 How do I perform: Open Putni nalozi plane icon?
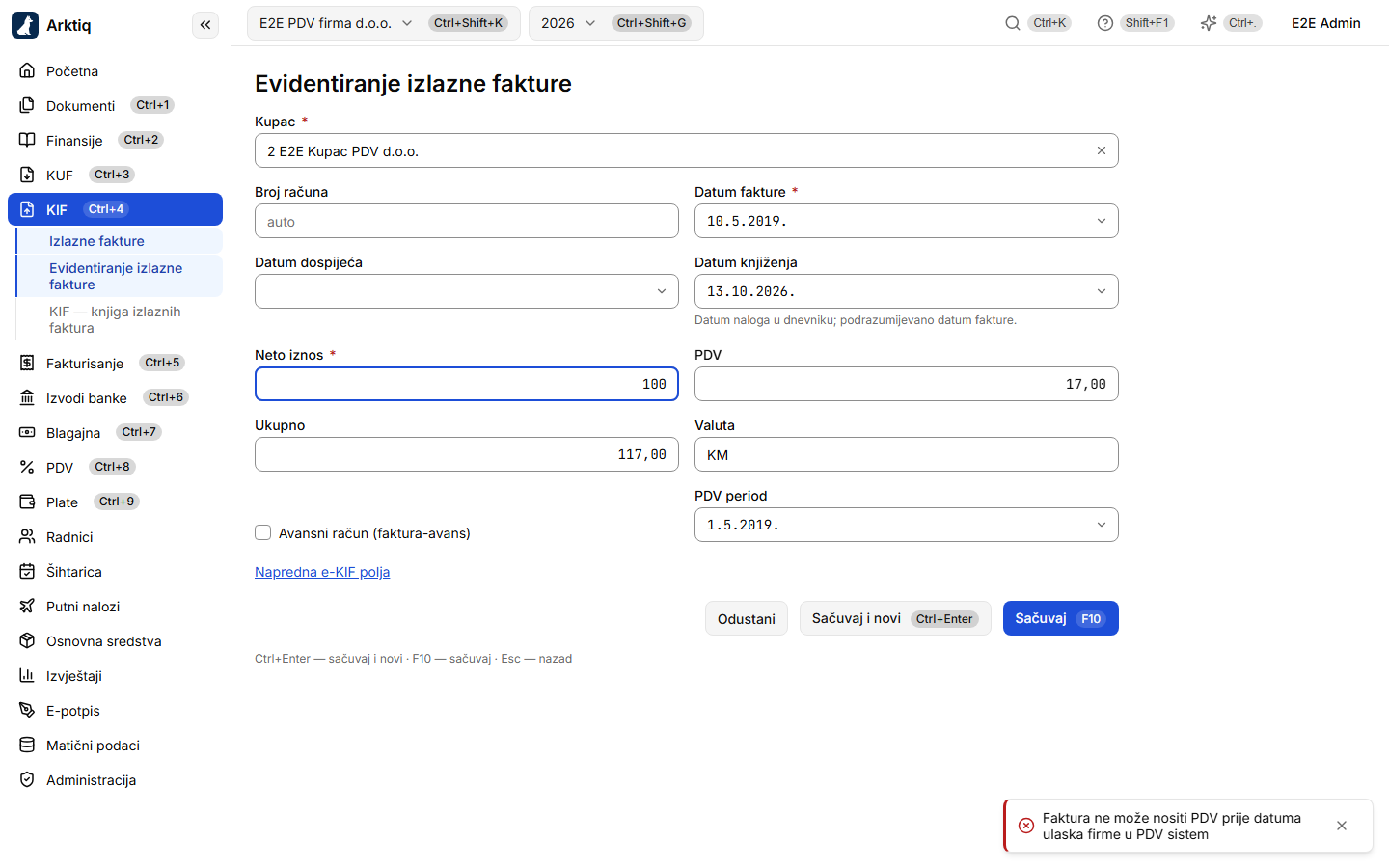pyautogui.click(x=27, y=606)
